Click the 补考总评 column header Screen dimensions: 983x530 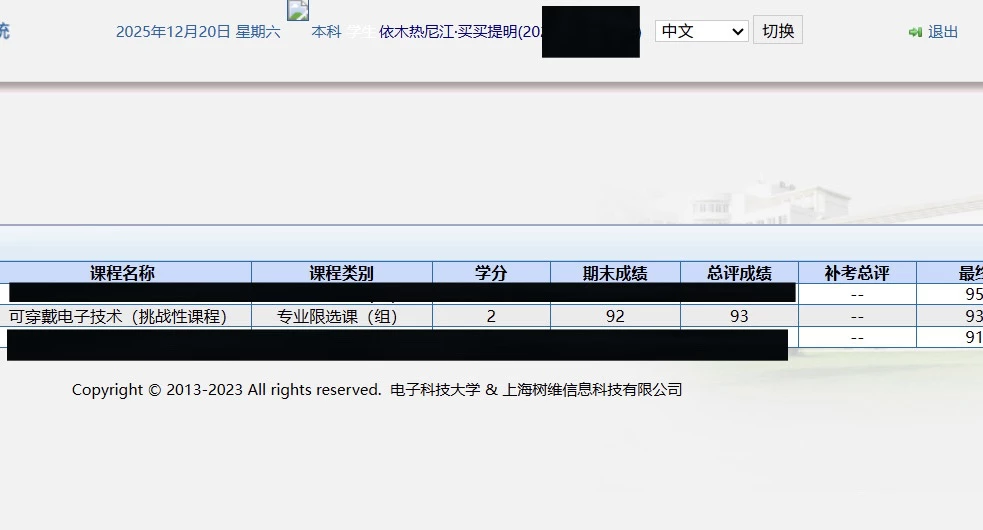click(857, 273)
